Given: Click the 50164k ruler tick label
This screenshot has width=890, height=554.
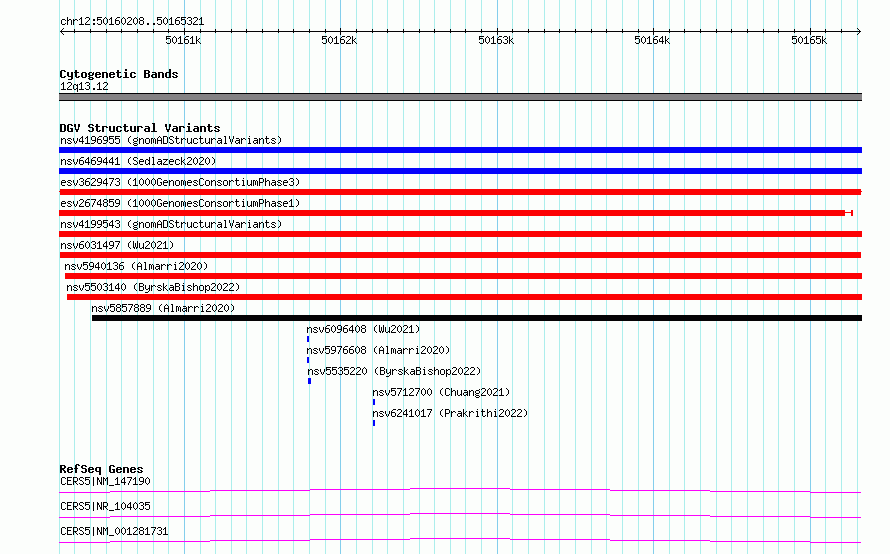Looking at the screenshot, I should pyautogui.click(x=652, y=40).
